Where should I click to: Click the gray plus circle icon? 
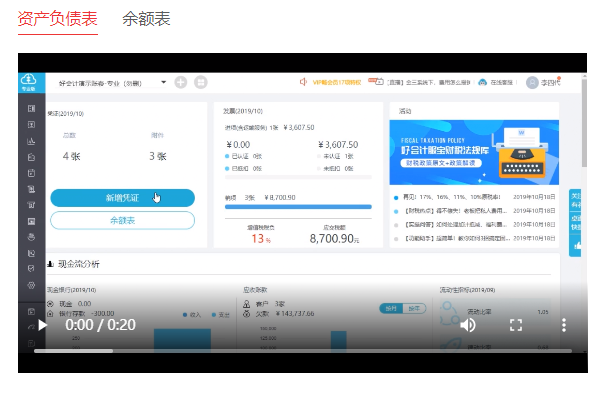(x=181, y=82)
